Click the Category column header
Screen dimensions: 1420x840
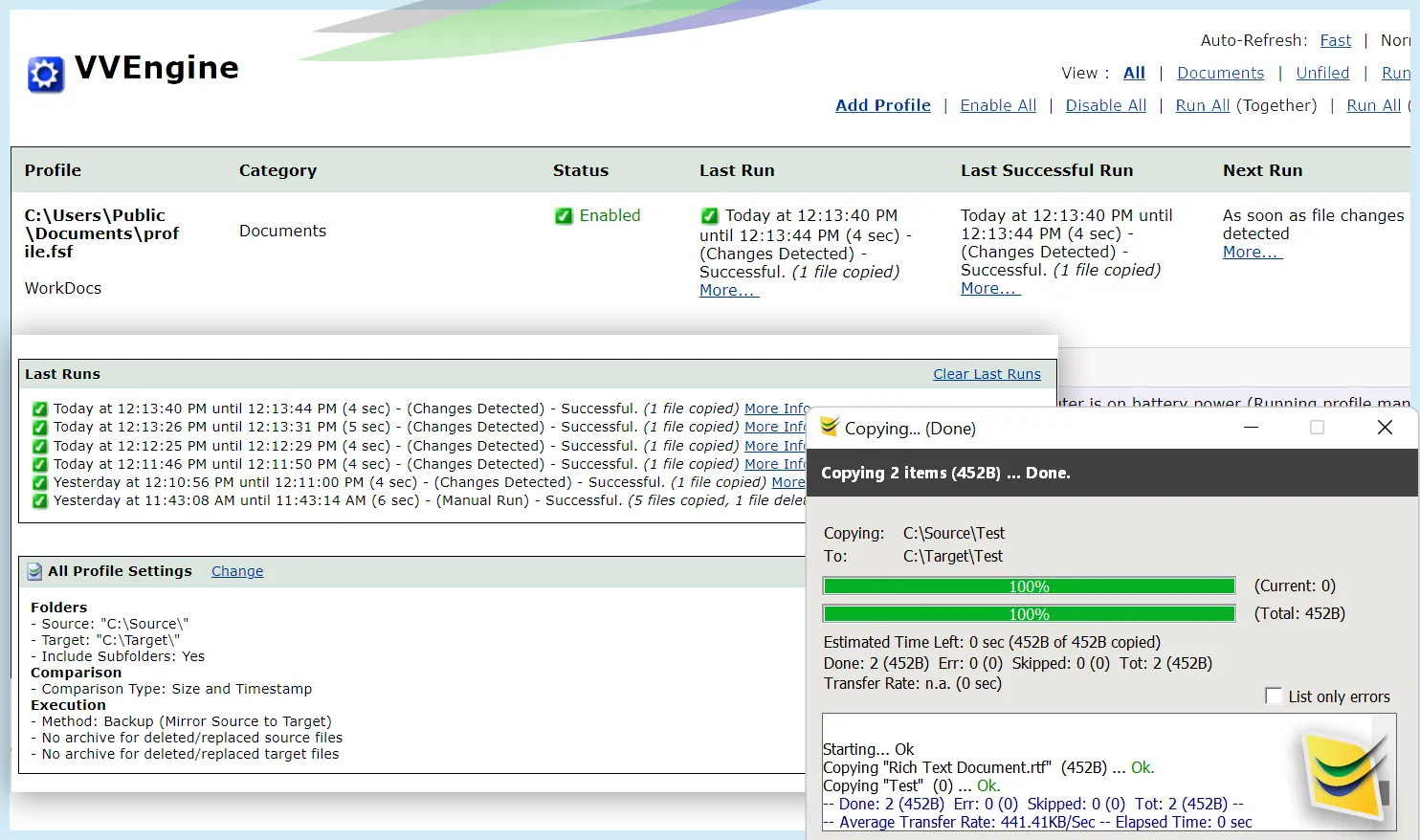coord(277,170)
